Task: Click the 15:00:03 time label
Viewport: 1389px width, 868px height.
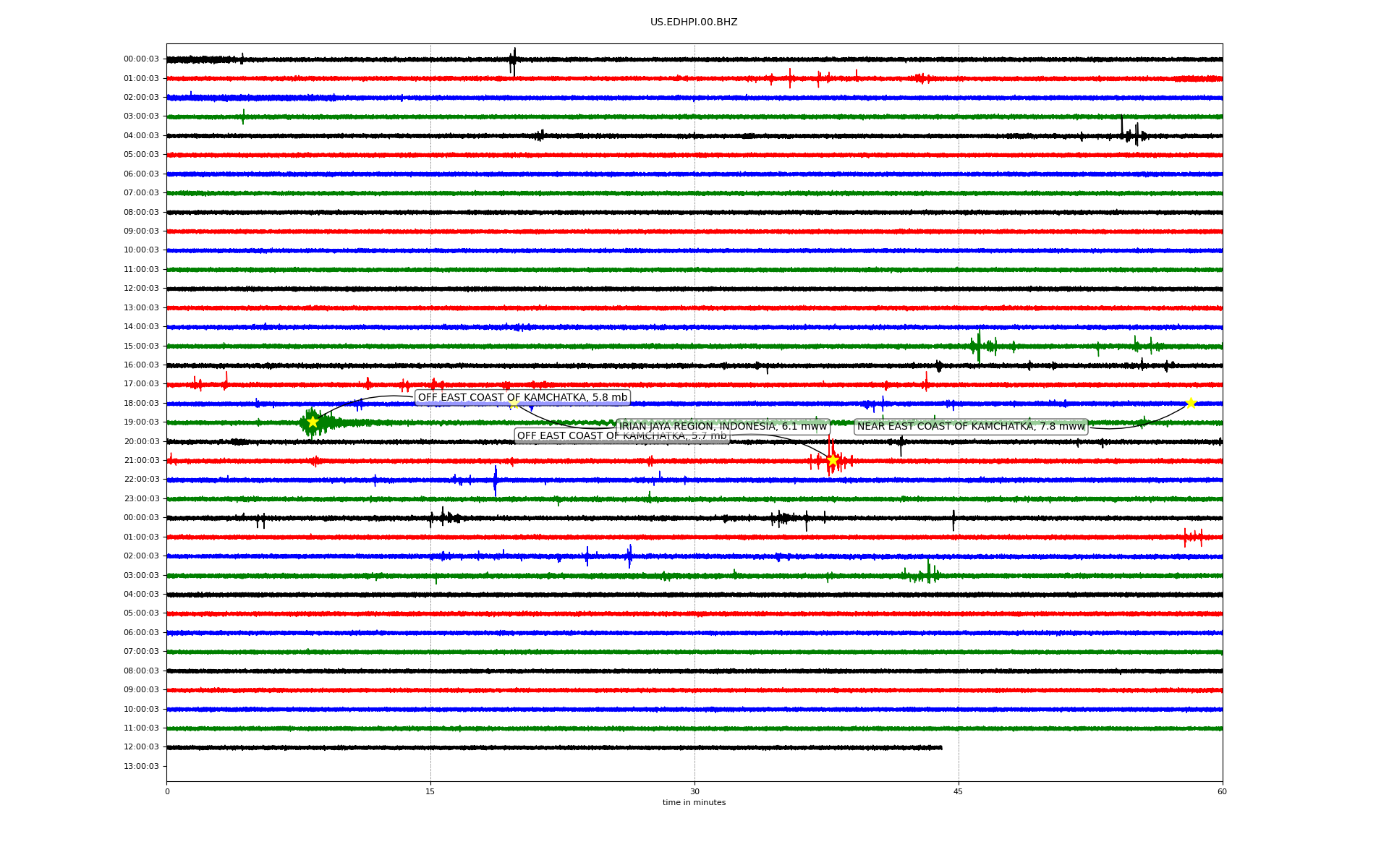Action: tap(141, 346)
